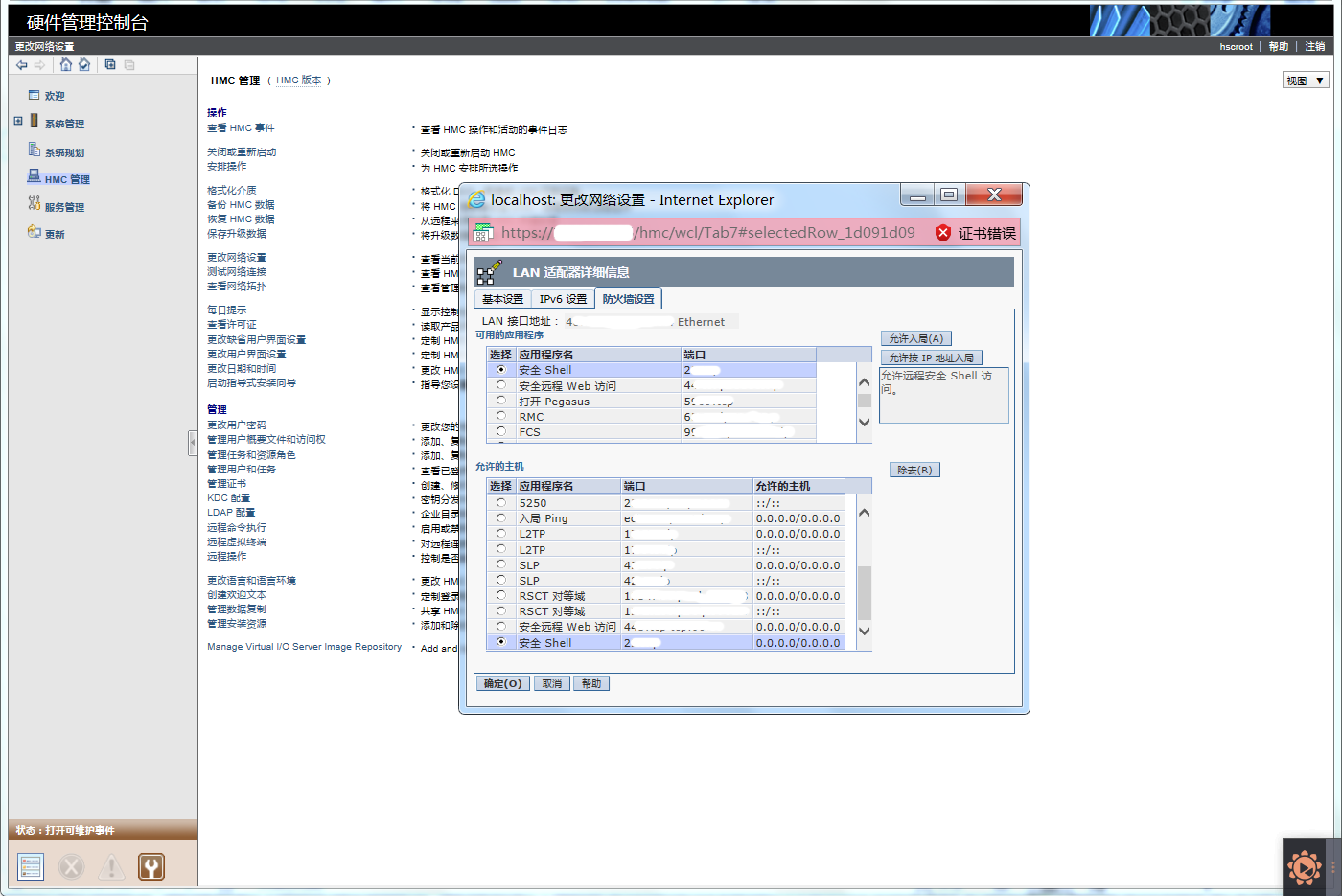Click the 更新 update icon in the sidebar
This screenshot has width=1342, height=896.
(35, 232)
